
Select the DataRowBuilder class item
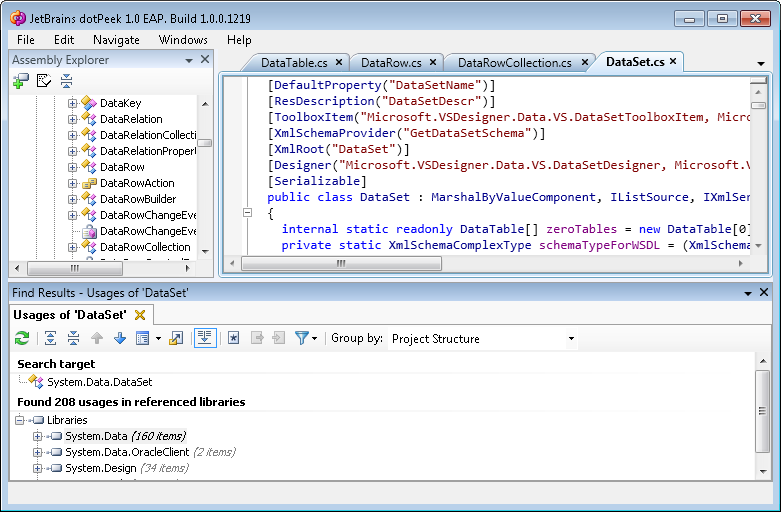coord(138,199)
